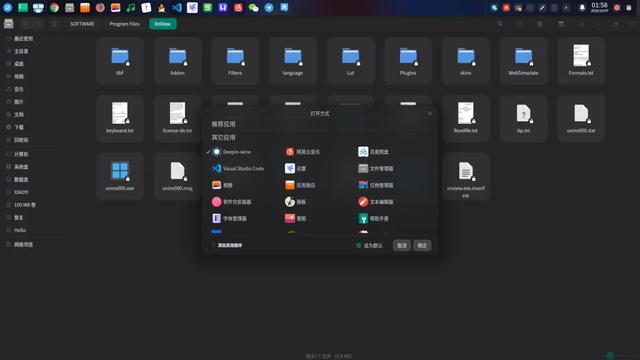The height and width of the screenshot is (360, 640).
Task: Select 相册 in the open-with dialog
Action: click(x=222, y=185)
